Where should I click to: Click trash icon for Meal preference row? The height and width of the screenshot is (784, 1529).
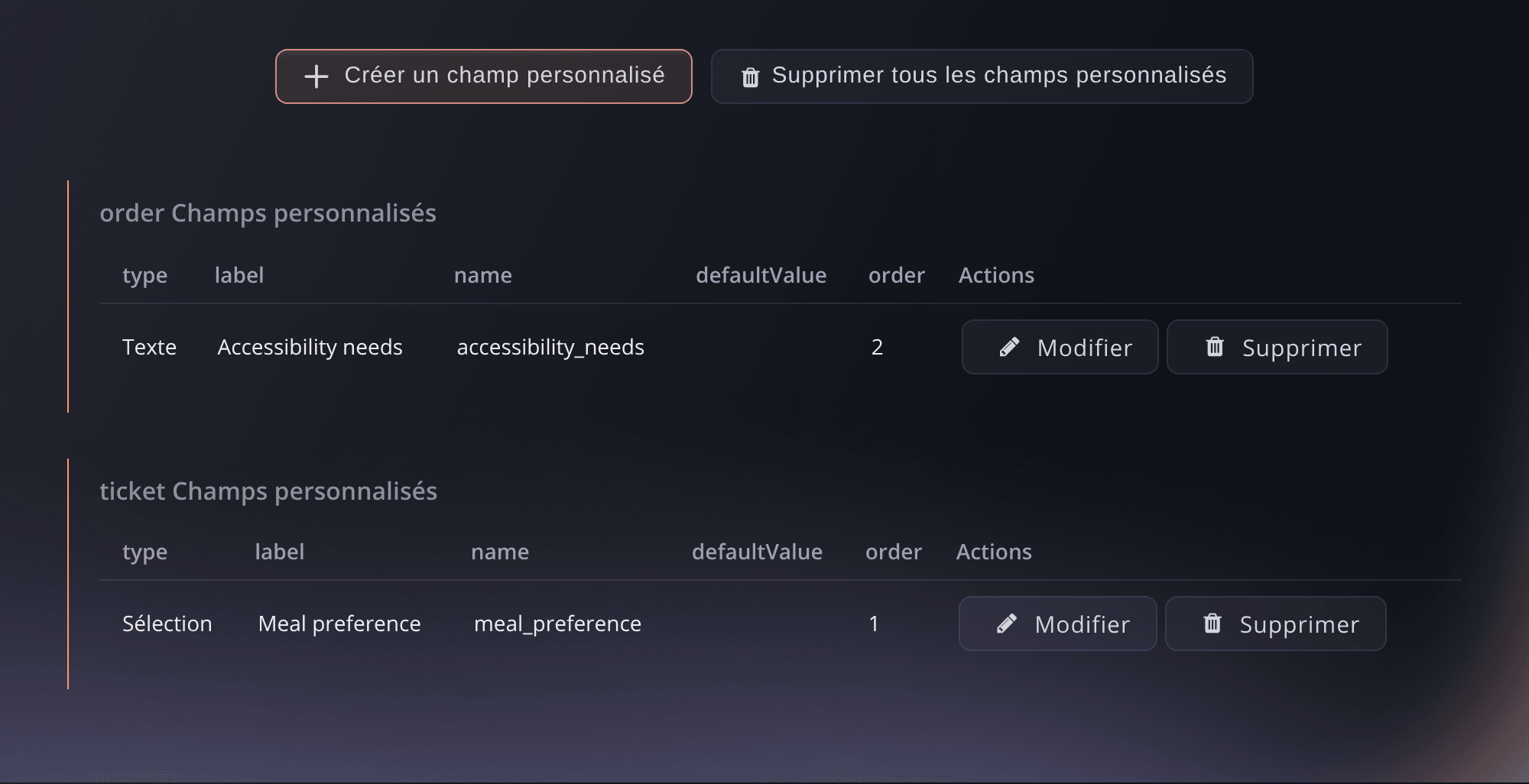1212,624
